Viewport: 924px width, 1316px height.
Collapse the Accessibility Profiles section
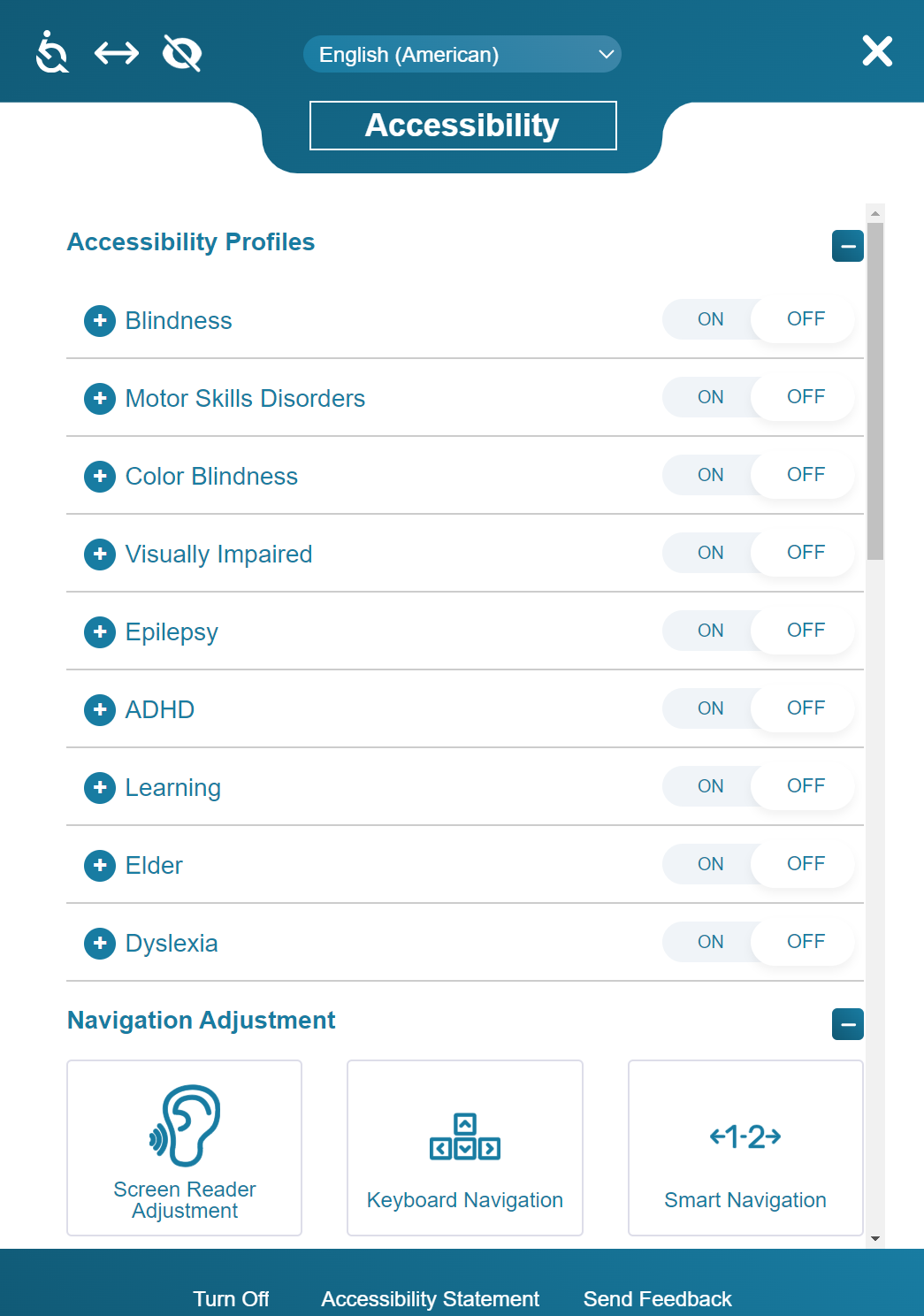pyautogui.click(x=847, y=246)
